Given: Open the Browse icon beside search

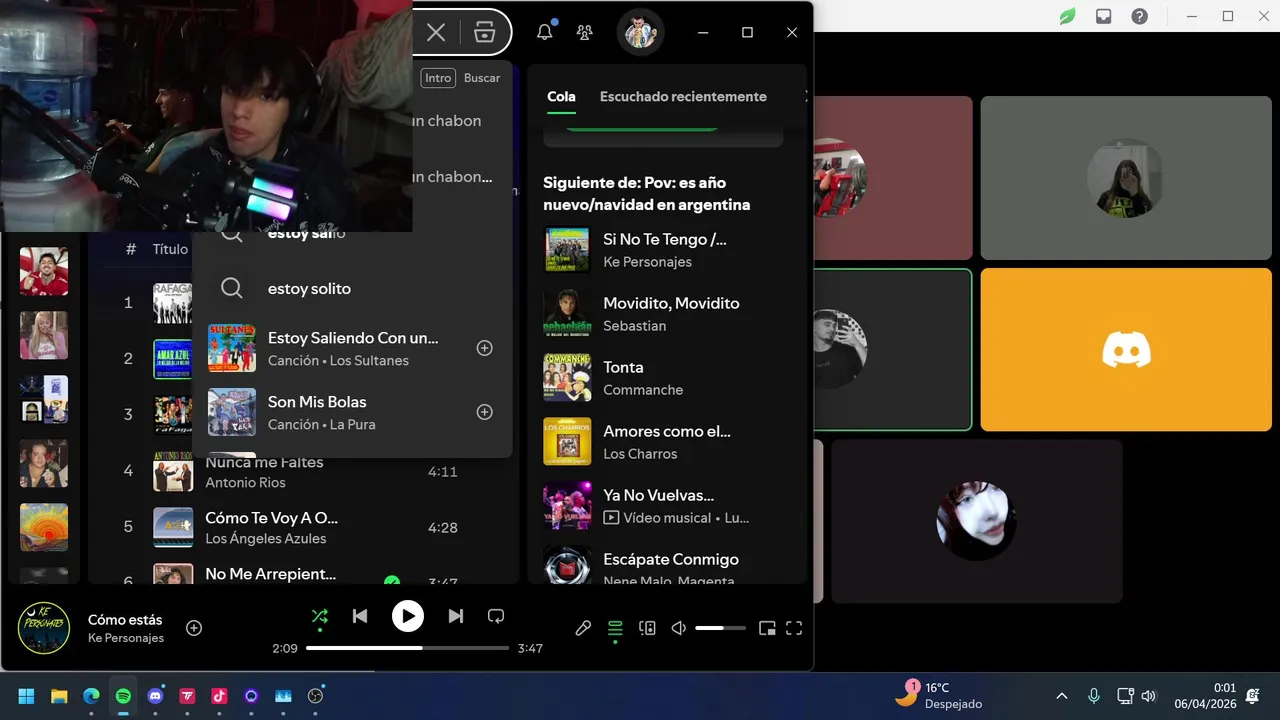Looking at the screenshot, I should tap(485, 32).
